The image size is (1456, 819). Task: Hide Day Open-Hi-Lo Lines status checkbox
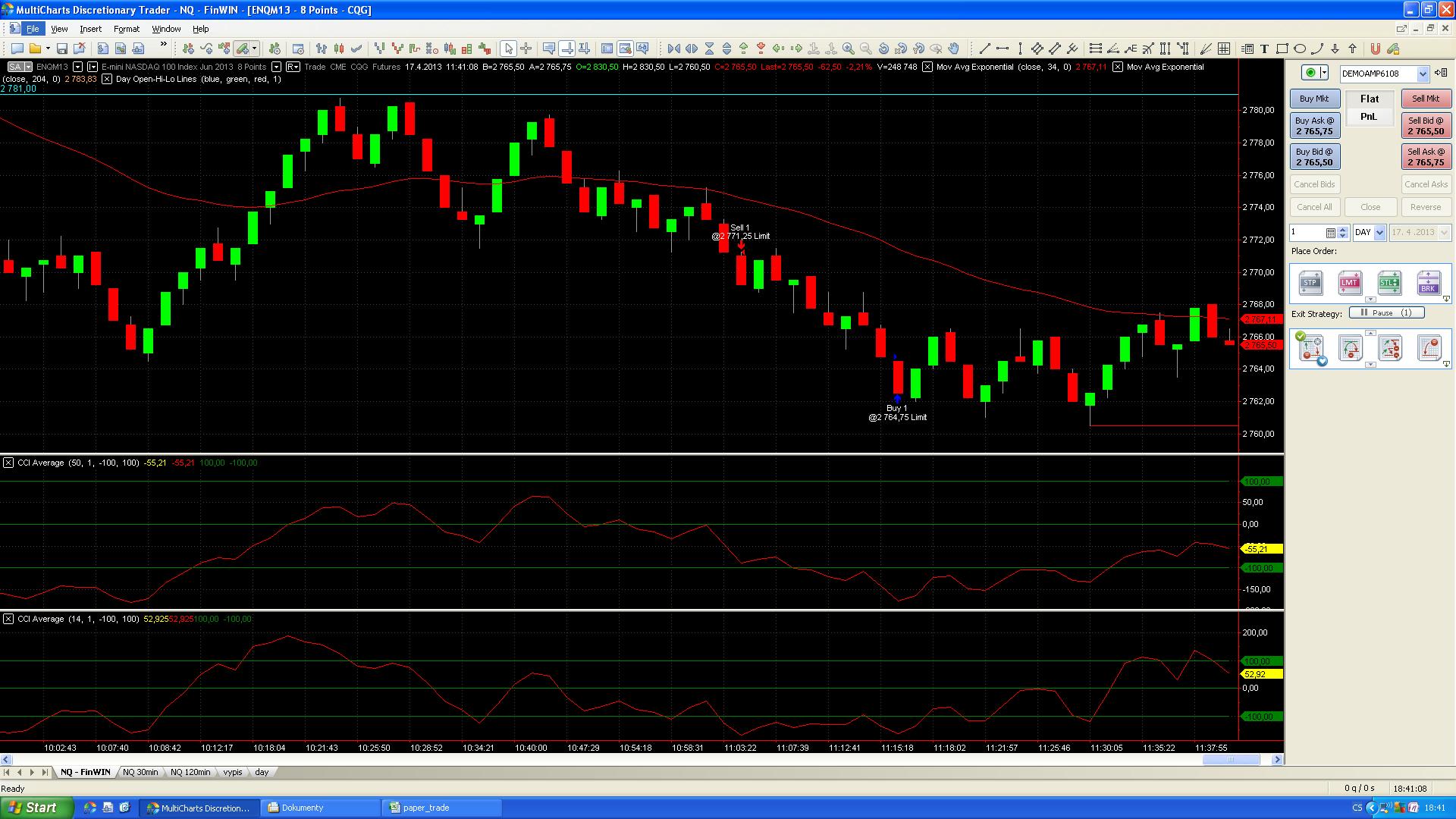(107, 79)
